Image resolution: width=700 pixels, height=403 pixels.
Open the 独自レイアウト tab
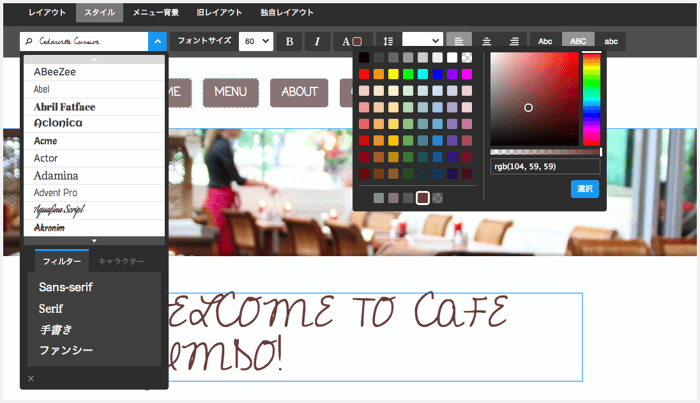click(287, 12)
